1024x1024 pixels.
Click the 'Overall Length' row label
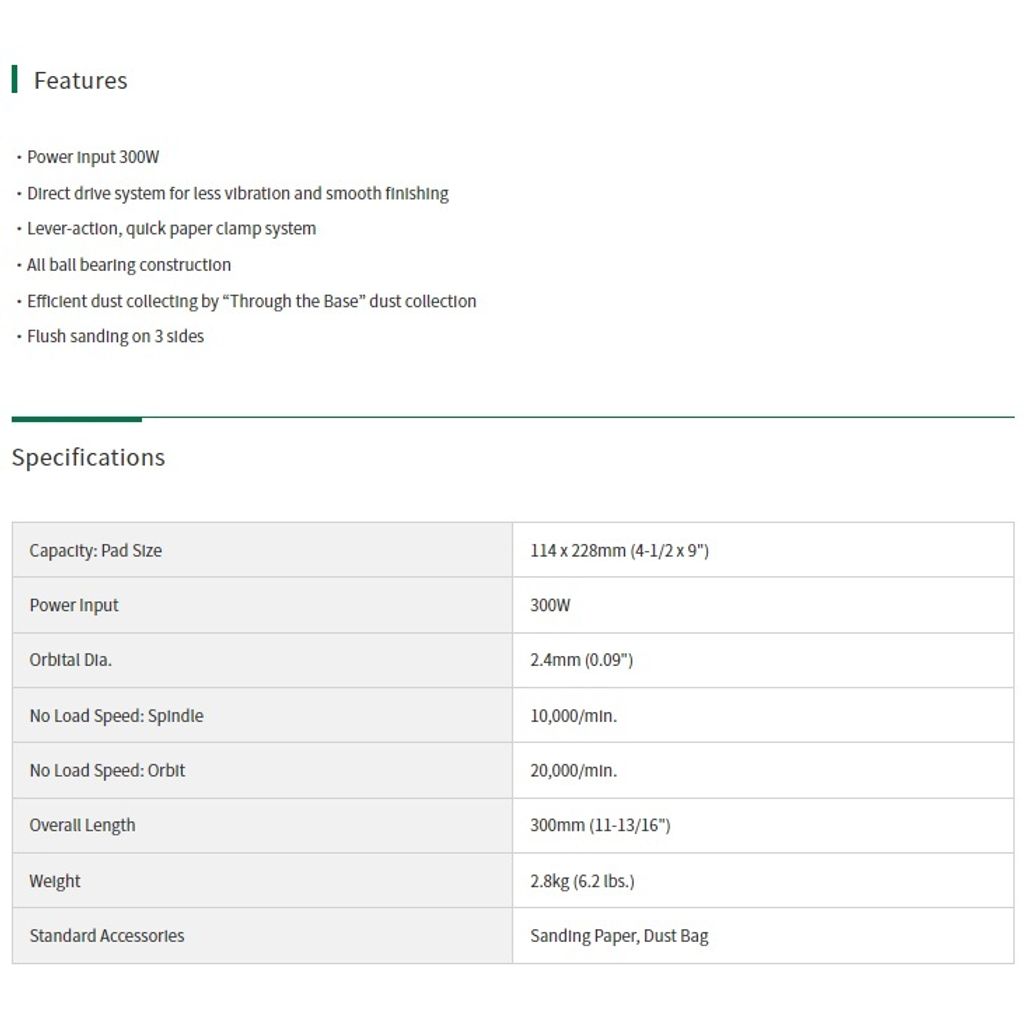(x=82, y=826)
